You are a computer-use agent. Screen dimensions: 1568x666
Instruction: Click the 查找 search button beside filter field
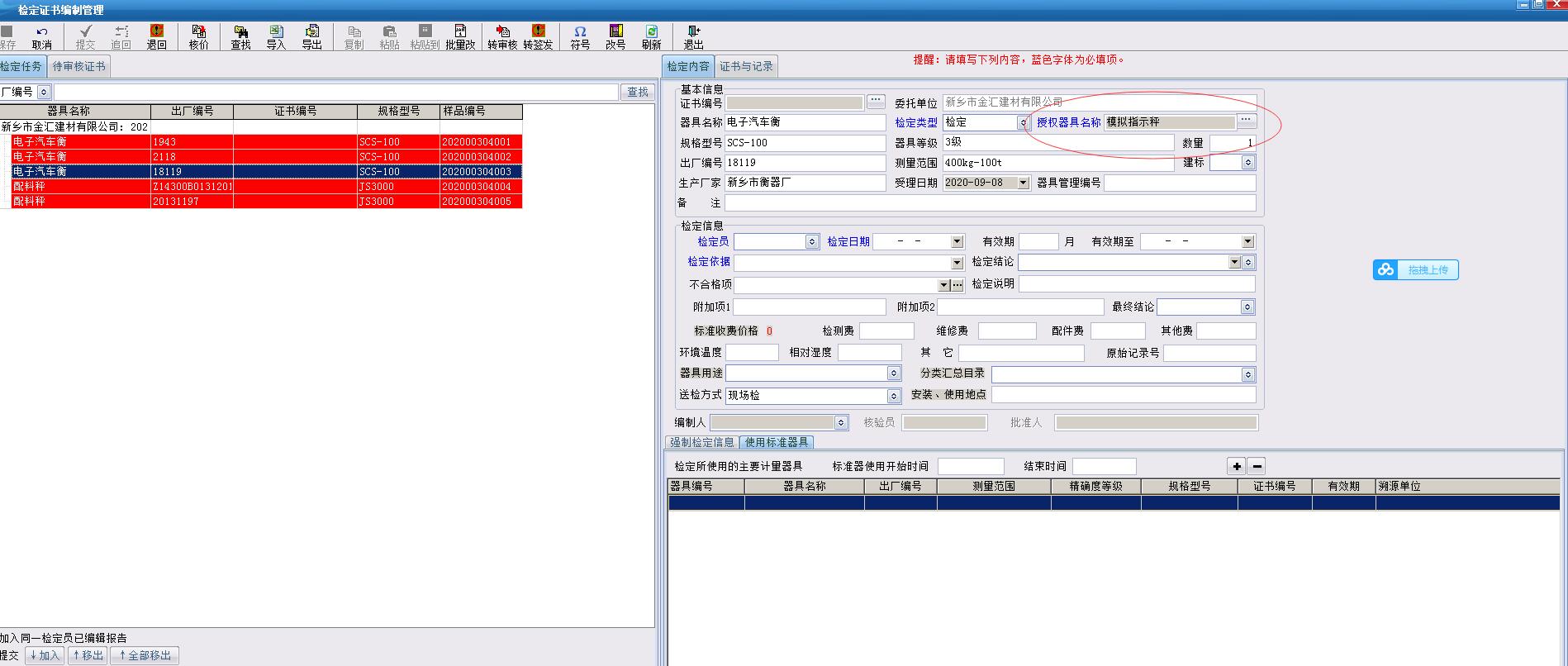[x=637, y=92]
